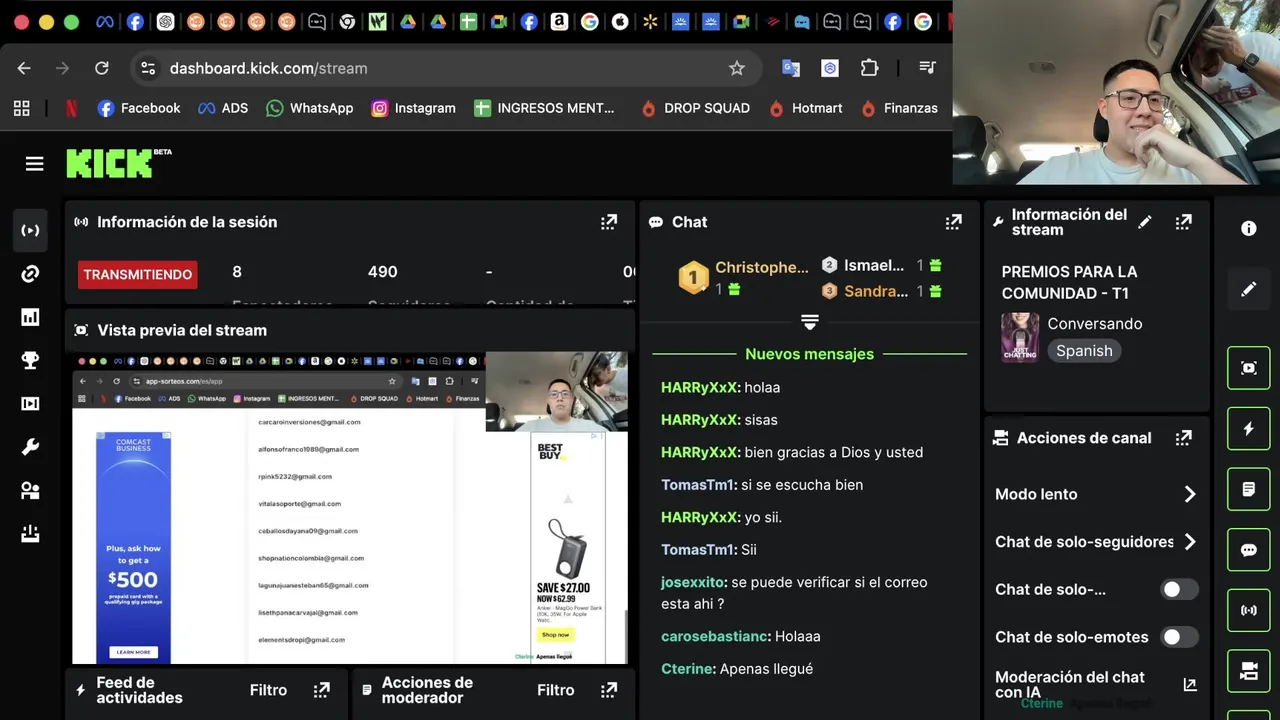This screenshot has height=720, width=1280.
Task: Open the Finanzas bookmark
Action: [899, 108]
